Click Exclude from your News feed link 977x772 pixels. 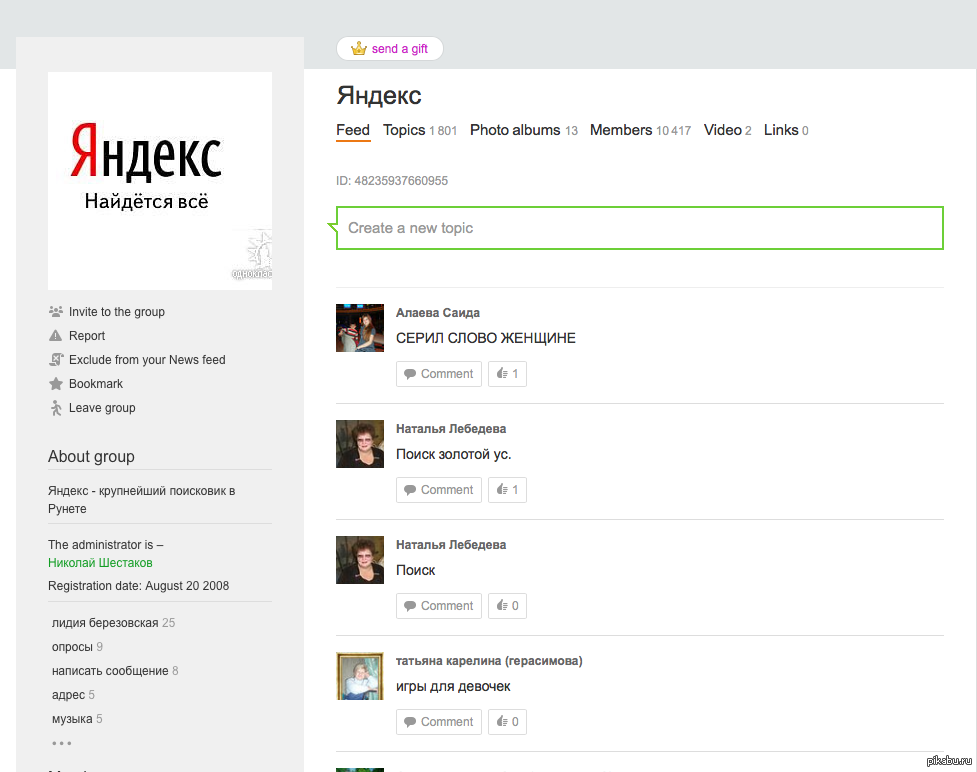point(147,360)
